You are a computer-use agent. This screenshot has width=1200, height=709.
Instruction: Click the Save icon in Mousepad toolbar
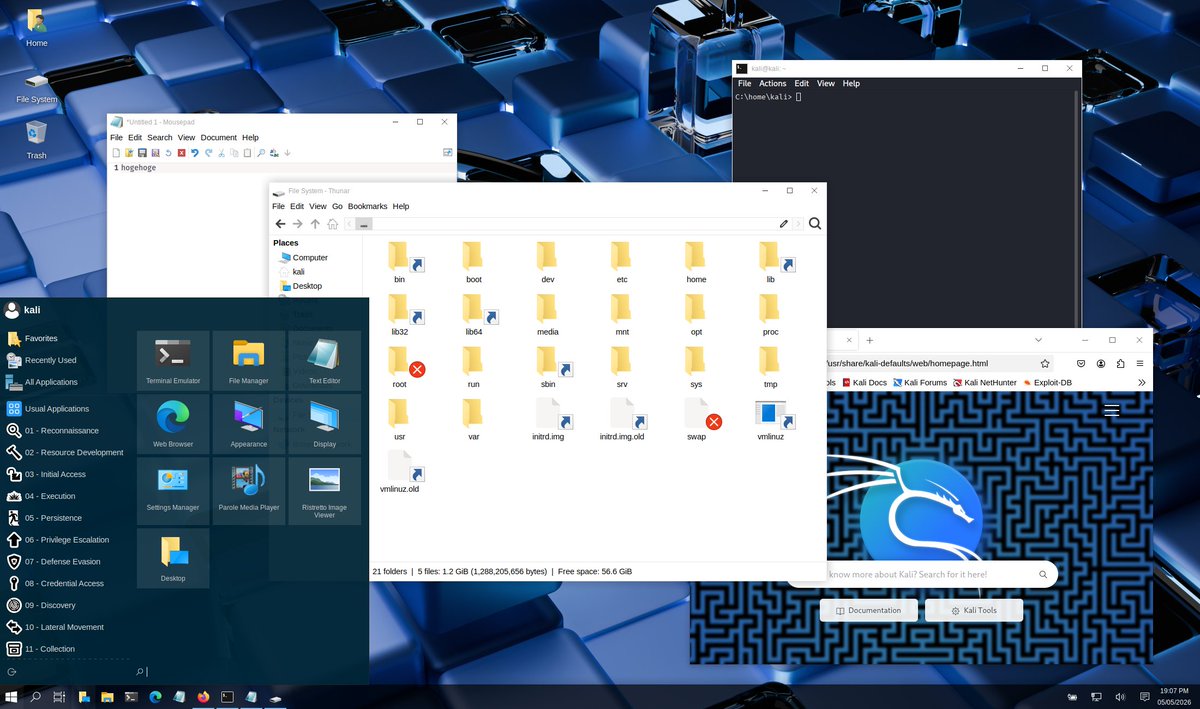(142, 153)
